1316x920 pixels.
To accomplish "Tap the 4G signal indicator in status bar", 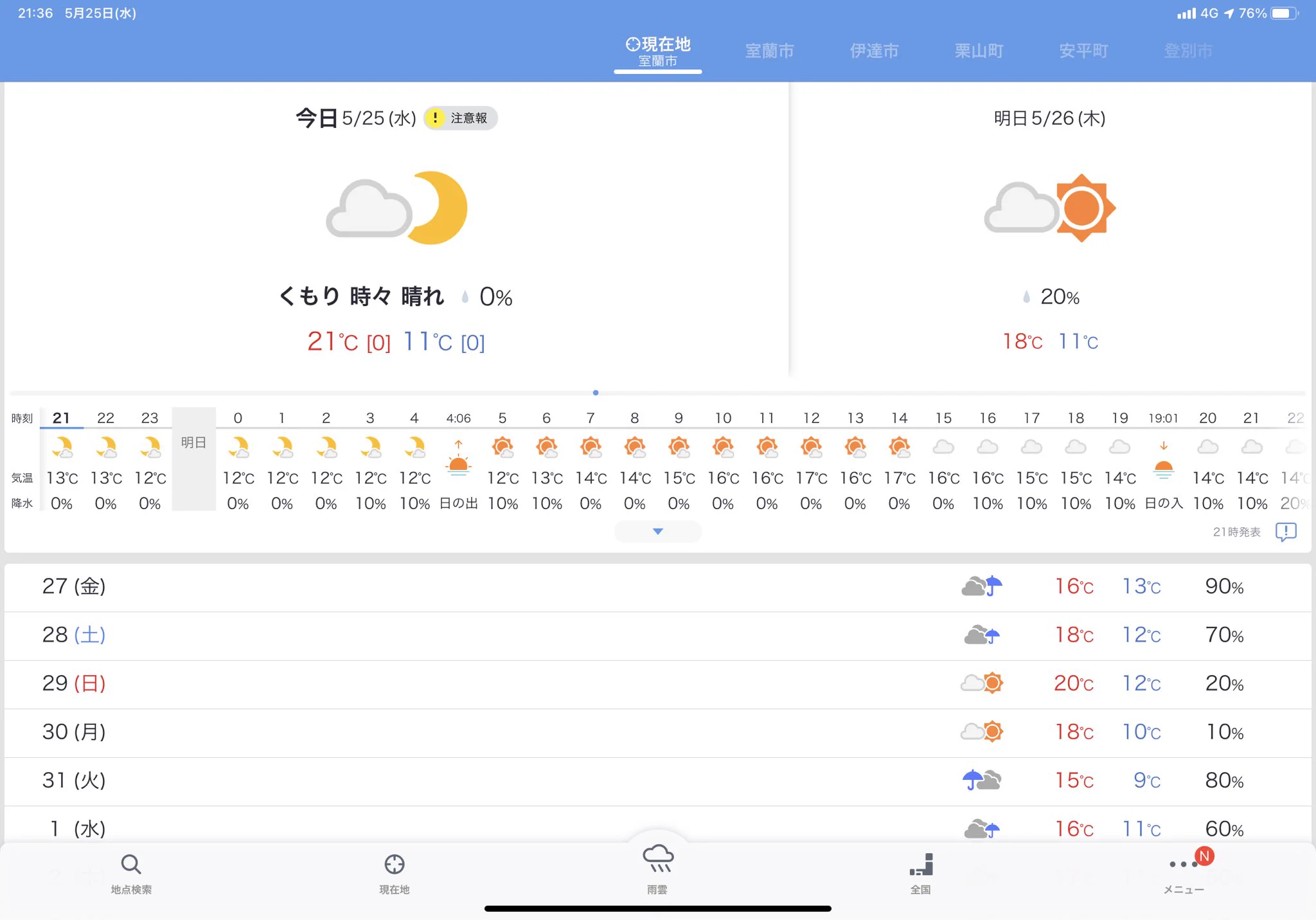I will point(1198,13).
